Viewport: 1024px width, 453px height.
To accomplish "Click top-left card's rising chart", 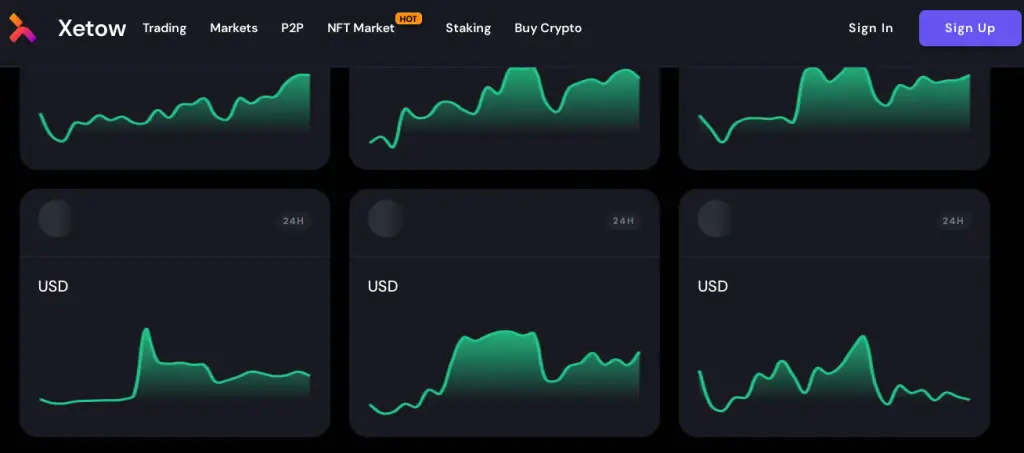I will click(x=175, y=115).
